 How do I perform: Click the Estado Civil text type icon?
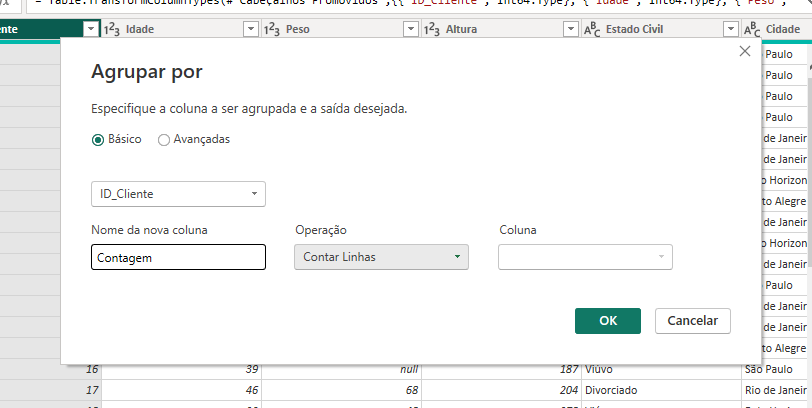click(592, 30)
